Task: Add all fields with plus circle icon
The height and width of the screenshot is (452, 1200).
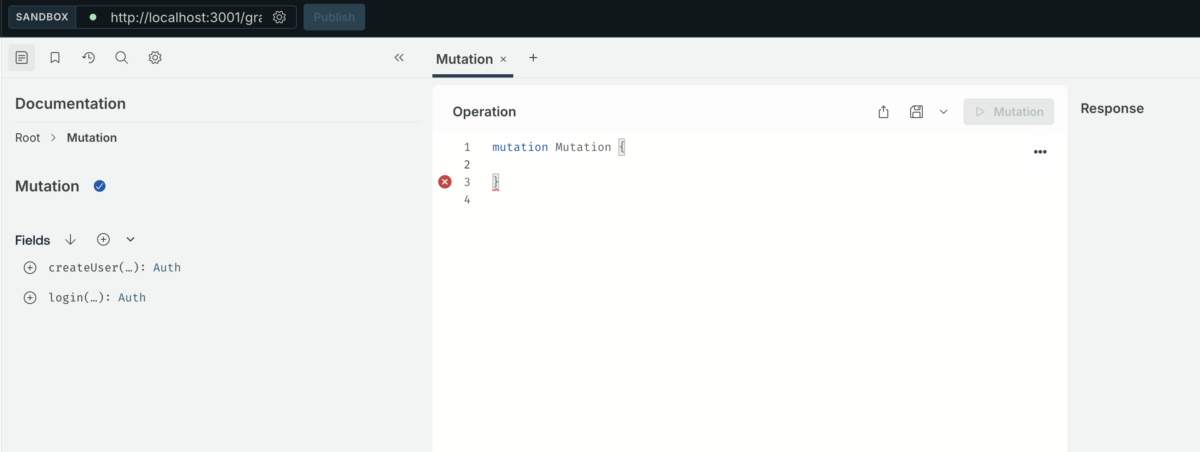Action: [x=103, y=240]
